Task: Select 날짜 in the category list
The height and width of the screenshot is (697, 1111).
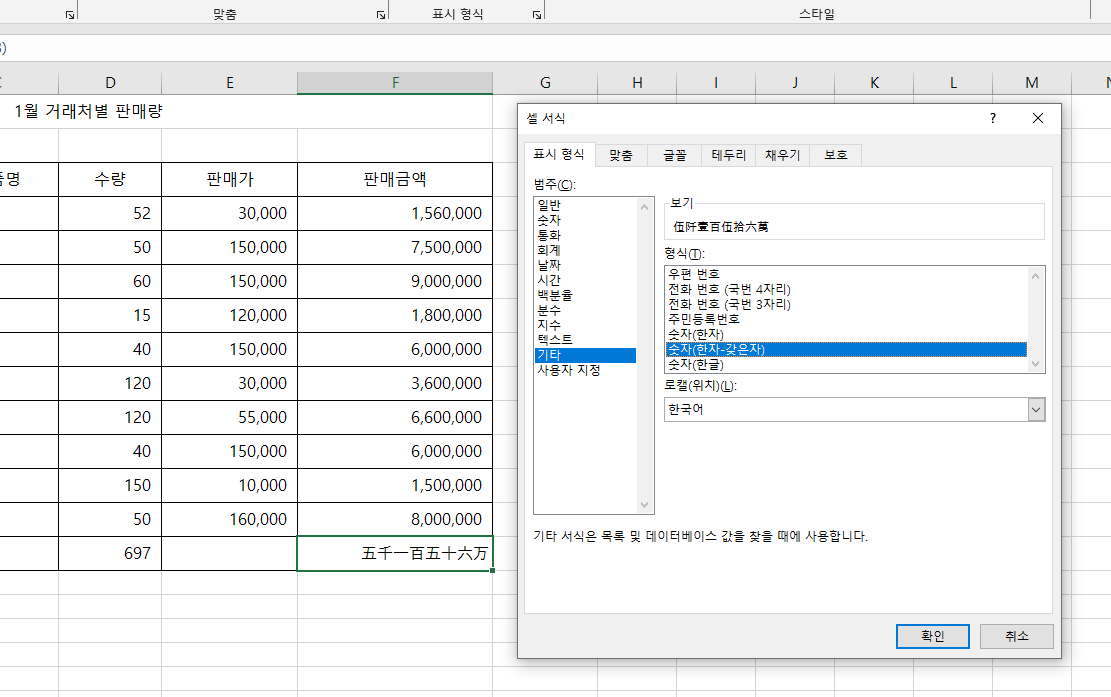Action: pyautogui.click(x=585, y=265)
